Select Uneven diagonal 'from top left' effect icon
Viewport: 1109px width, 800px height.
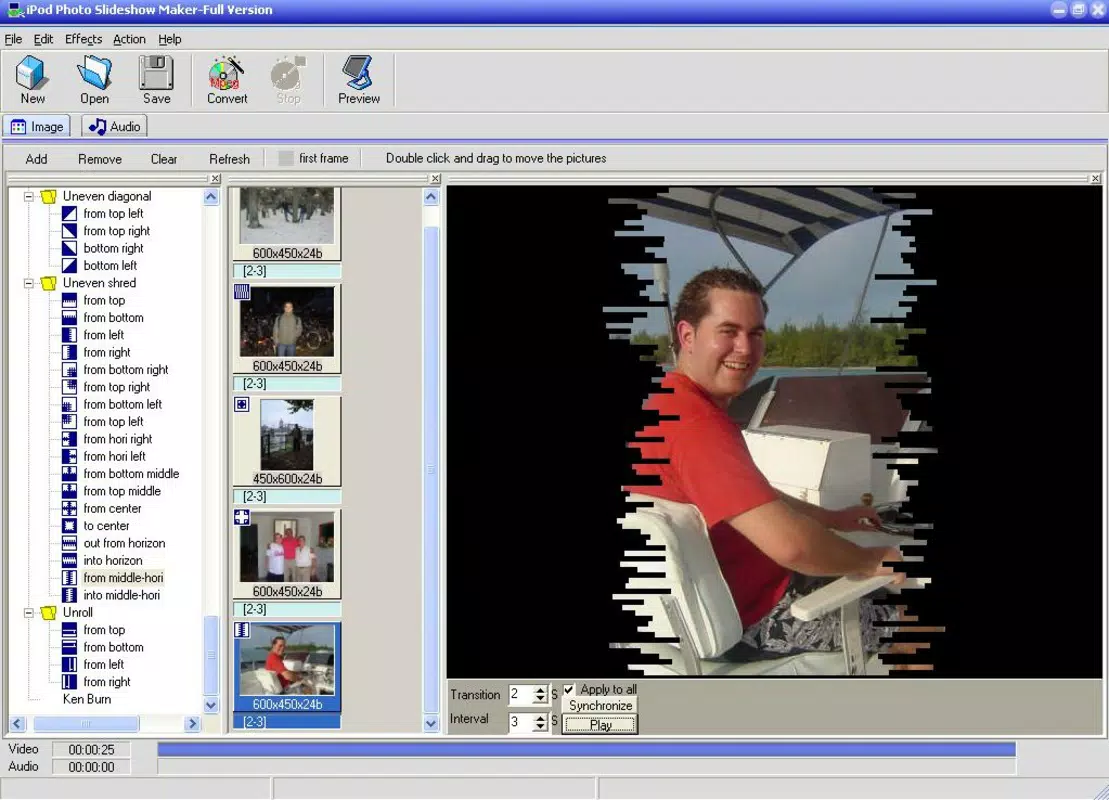pos(69,214)
